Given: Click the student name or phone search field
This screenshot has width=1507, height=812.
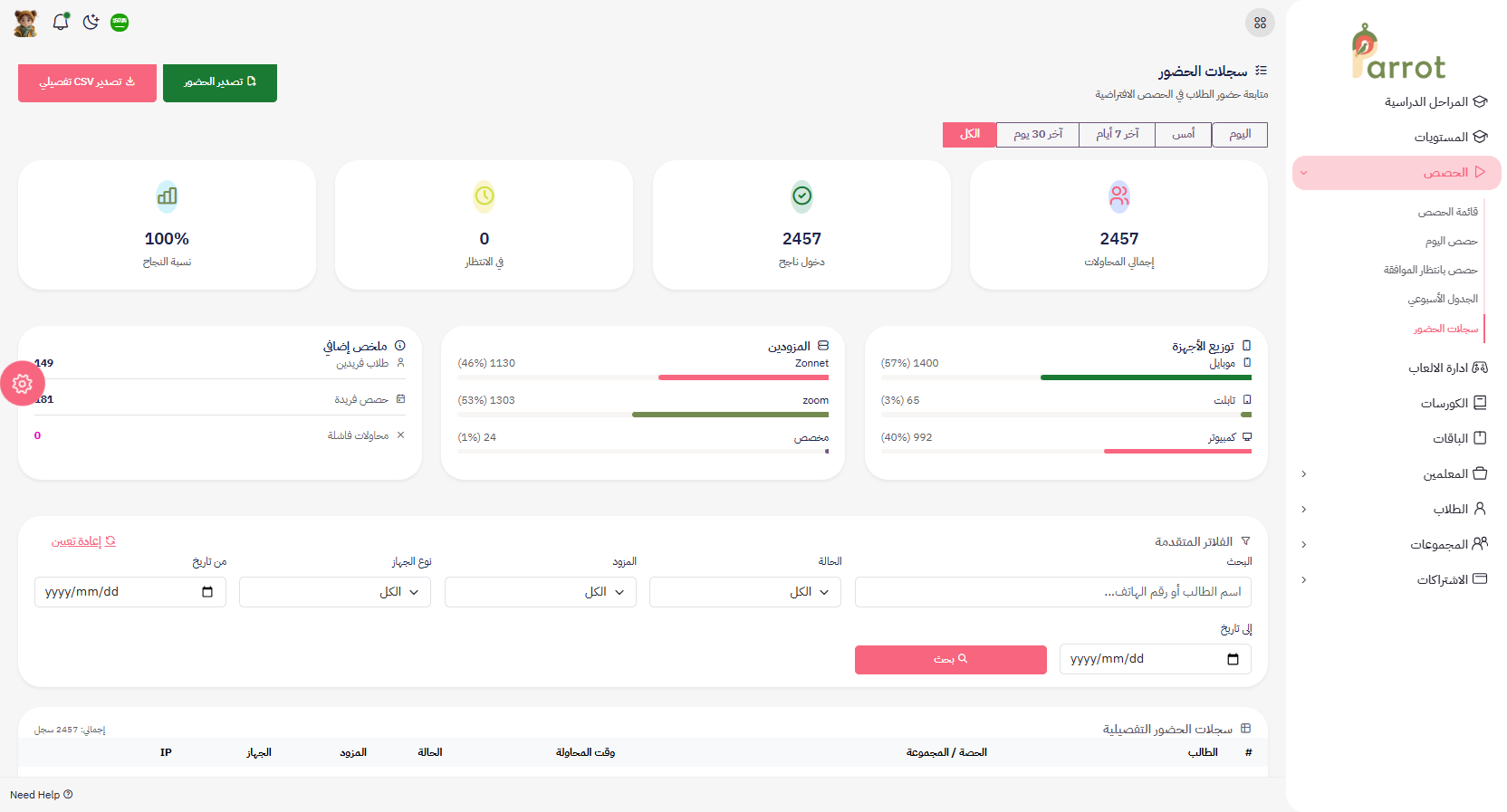Looking at the screenshot, I should pos(1052,592).
